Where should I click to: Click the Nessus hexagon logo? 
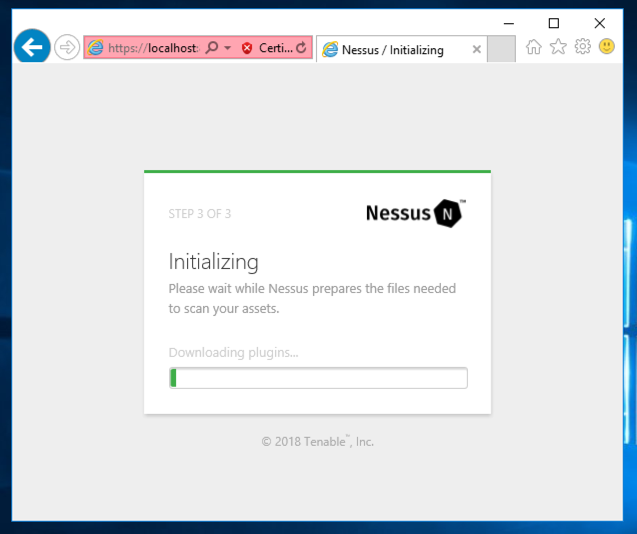[448, 213]
